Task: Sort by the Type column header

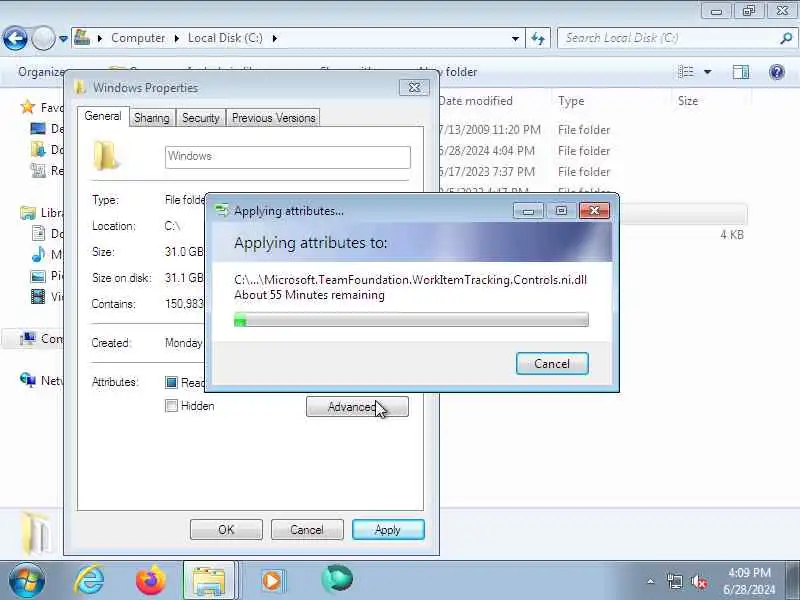Action: click(x=571, y=101)
